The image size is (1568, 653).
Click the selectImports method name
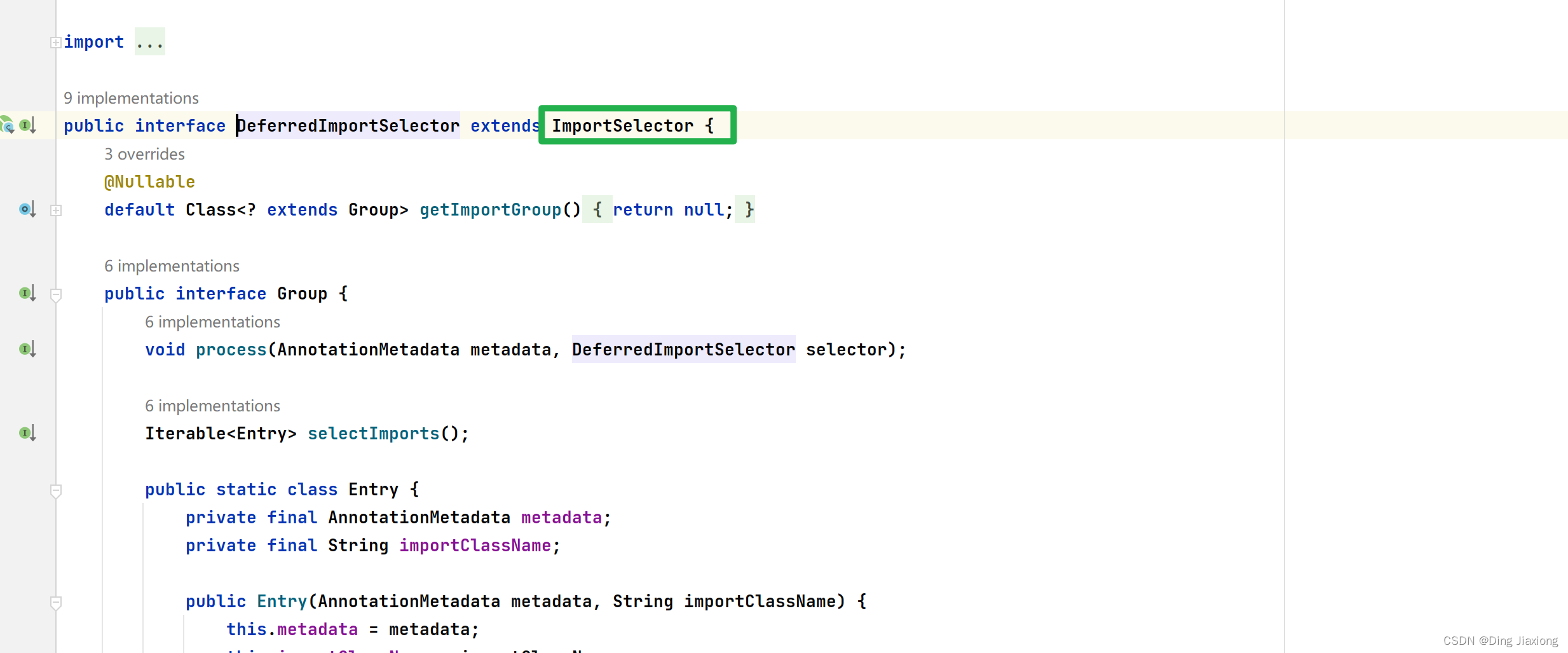374,434
